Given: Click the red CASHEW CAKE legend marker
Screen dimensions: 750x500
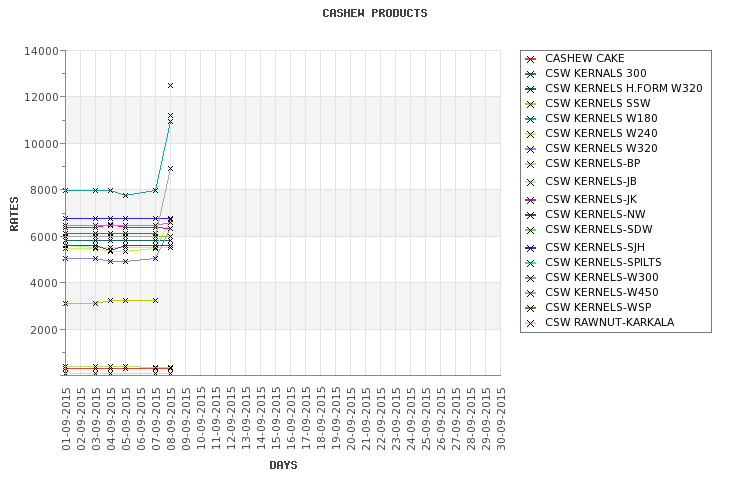Looking at the screenshot, I should (530, 59).
